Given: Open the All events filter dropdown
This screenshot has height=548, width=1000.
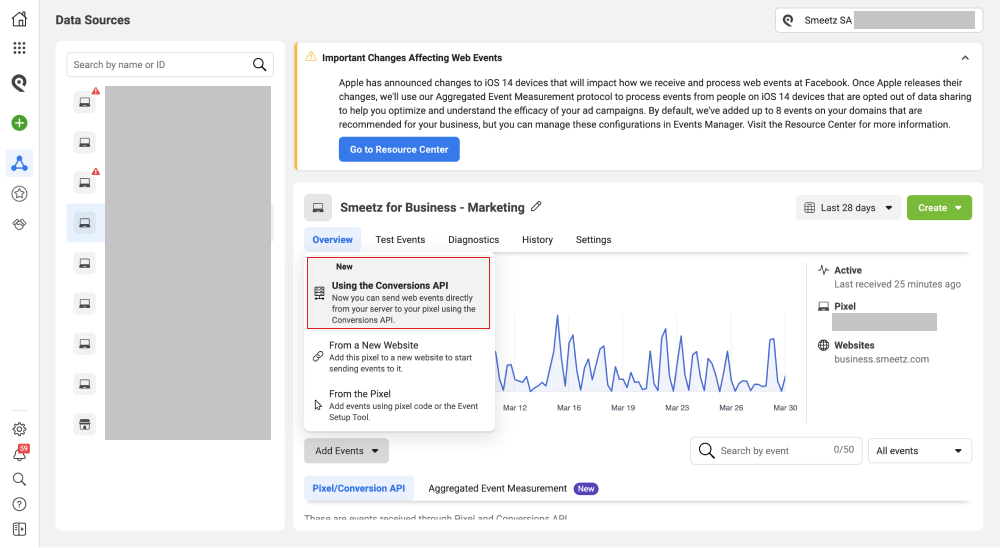Looking at the screenshot, I should click(920, 451).
